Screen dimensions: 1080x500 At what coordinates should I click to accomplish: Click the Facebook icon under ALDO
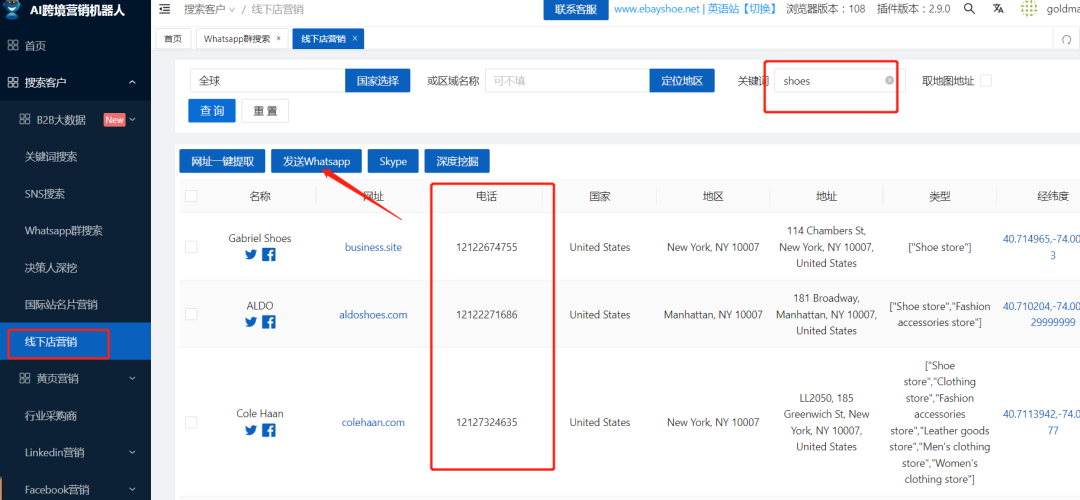click(269, 322)
